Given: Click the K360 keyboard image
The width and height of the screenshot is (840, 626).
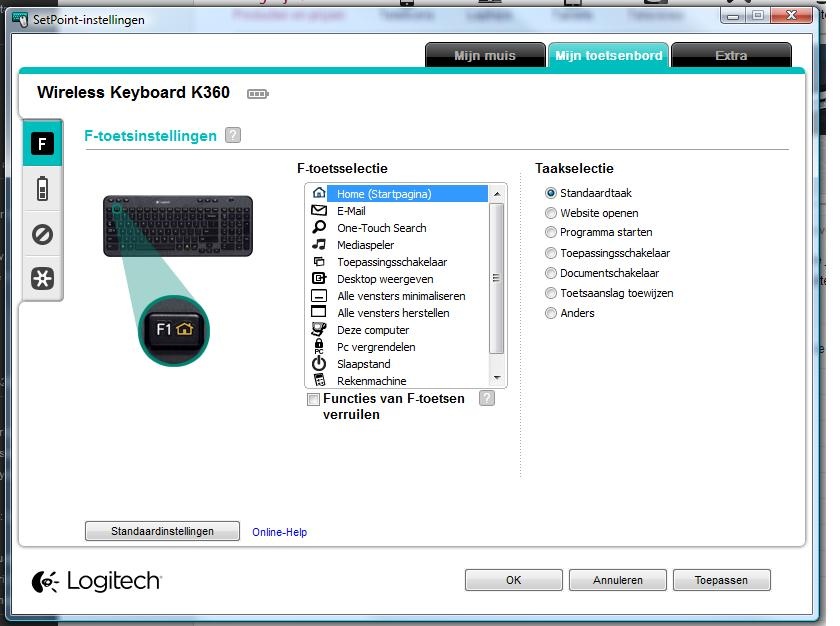Looking at the screenshot, I should (178, 226).
